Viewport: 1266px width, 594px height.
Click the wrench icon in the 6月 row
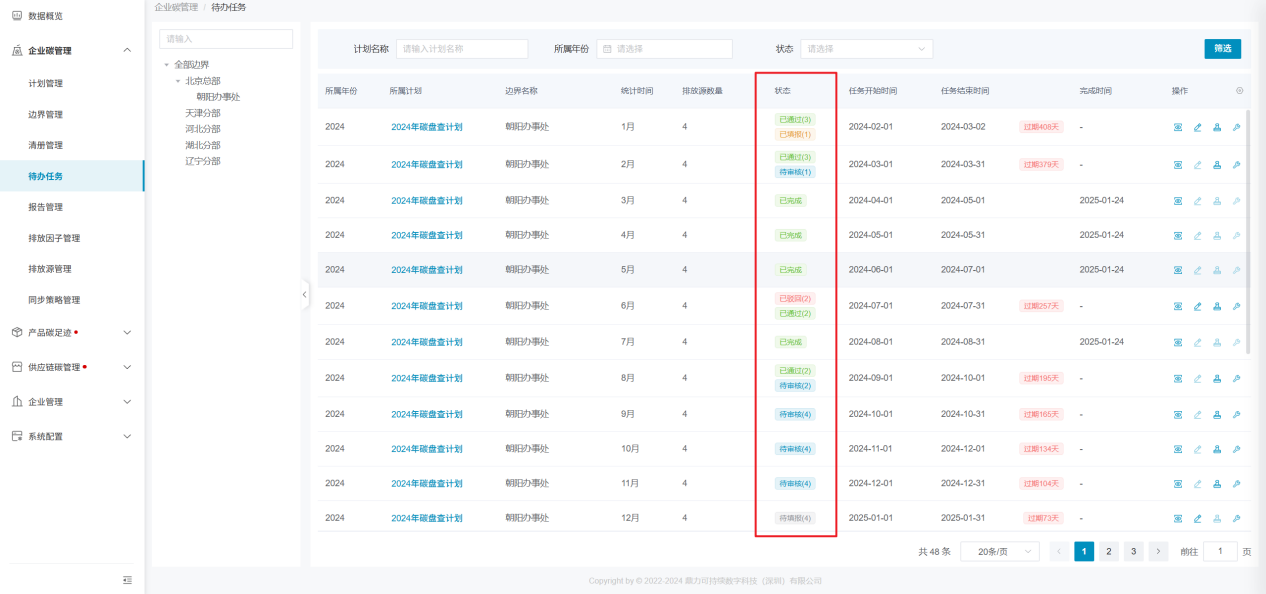[1236, 306]
